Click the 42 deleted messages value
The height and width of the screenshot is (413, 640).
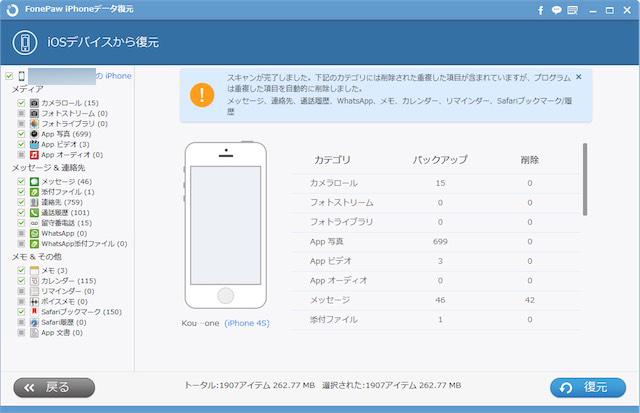pyautogui.click(x=530, y=300)
